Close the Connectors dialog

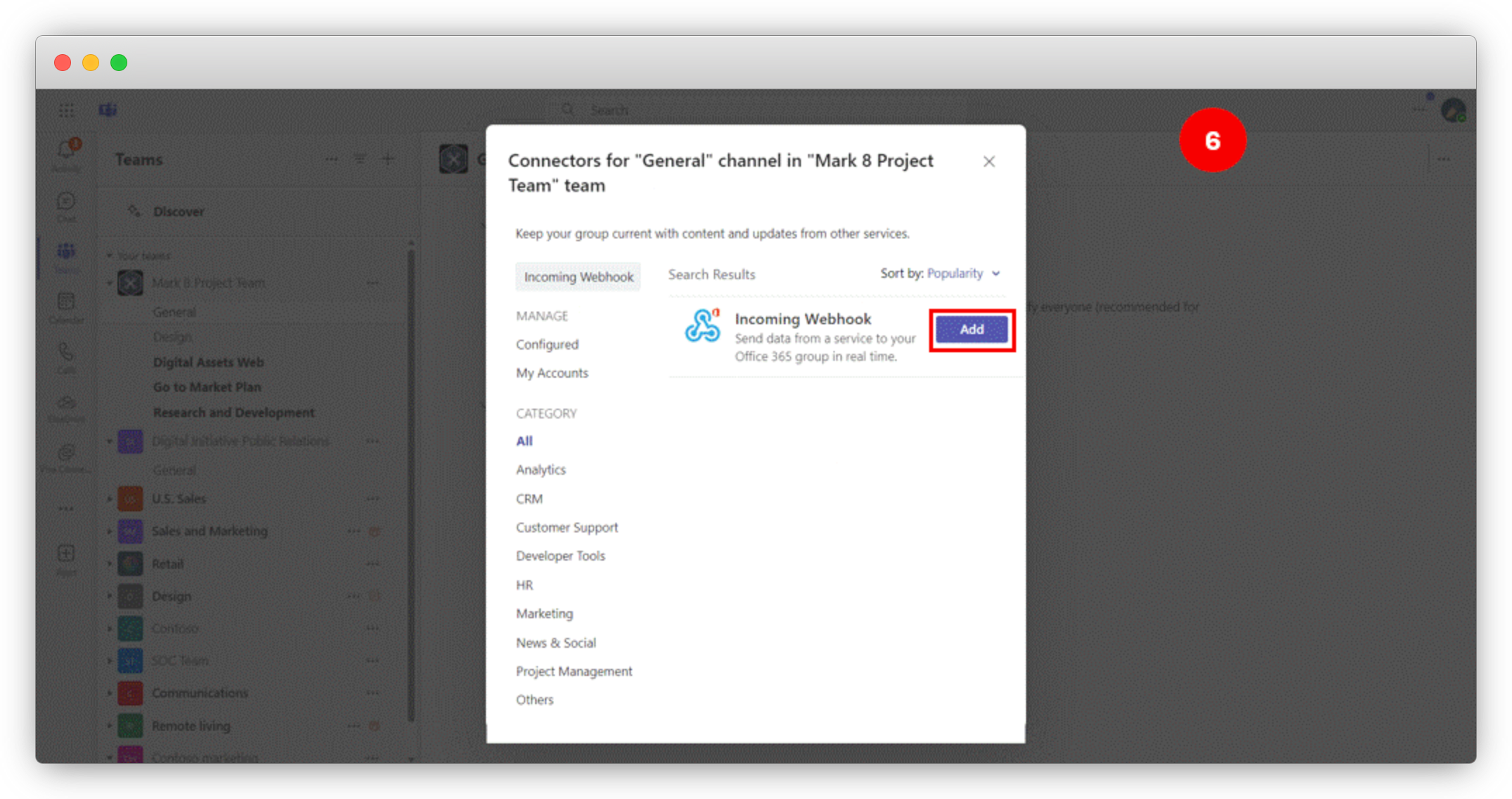click(989, 162)
